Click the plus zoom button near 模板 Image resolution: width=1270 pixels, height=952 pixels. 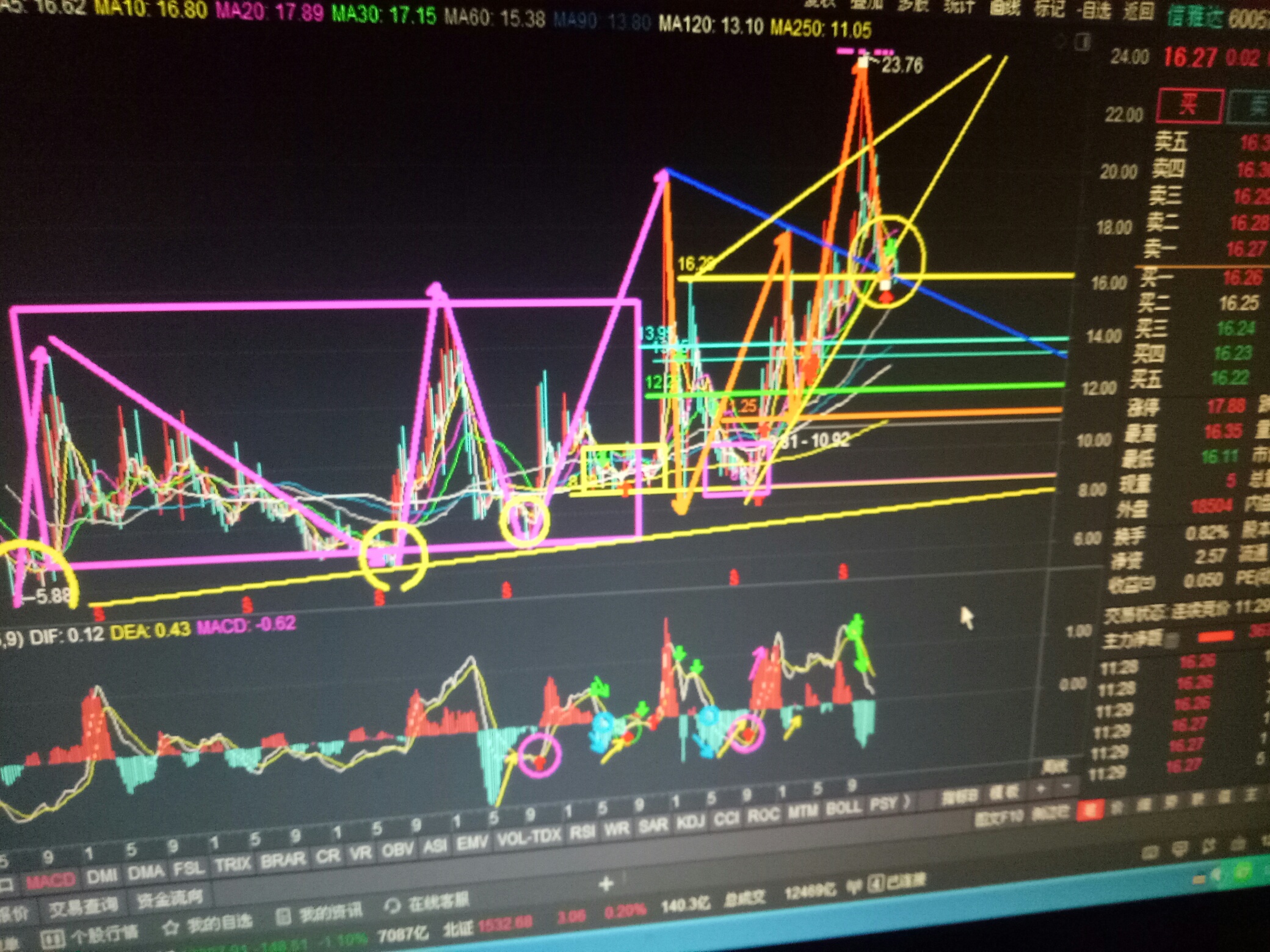(1040, 789)
